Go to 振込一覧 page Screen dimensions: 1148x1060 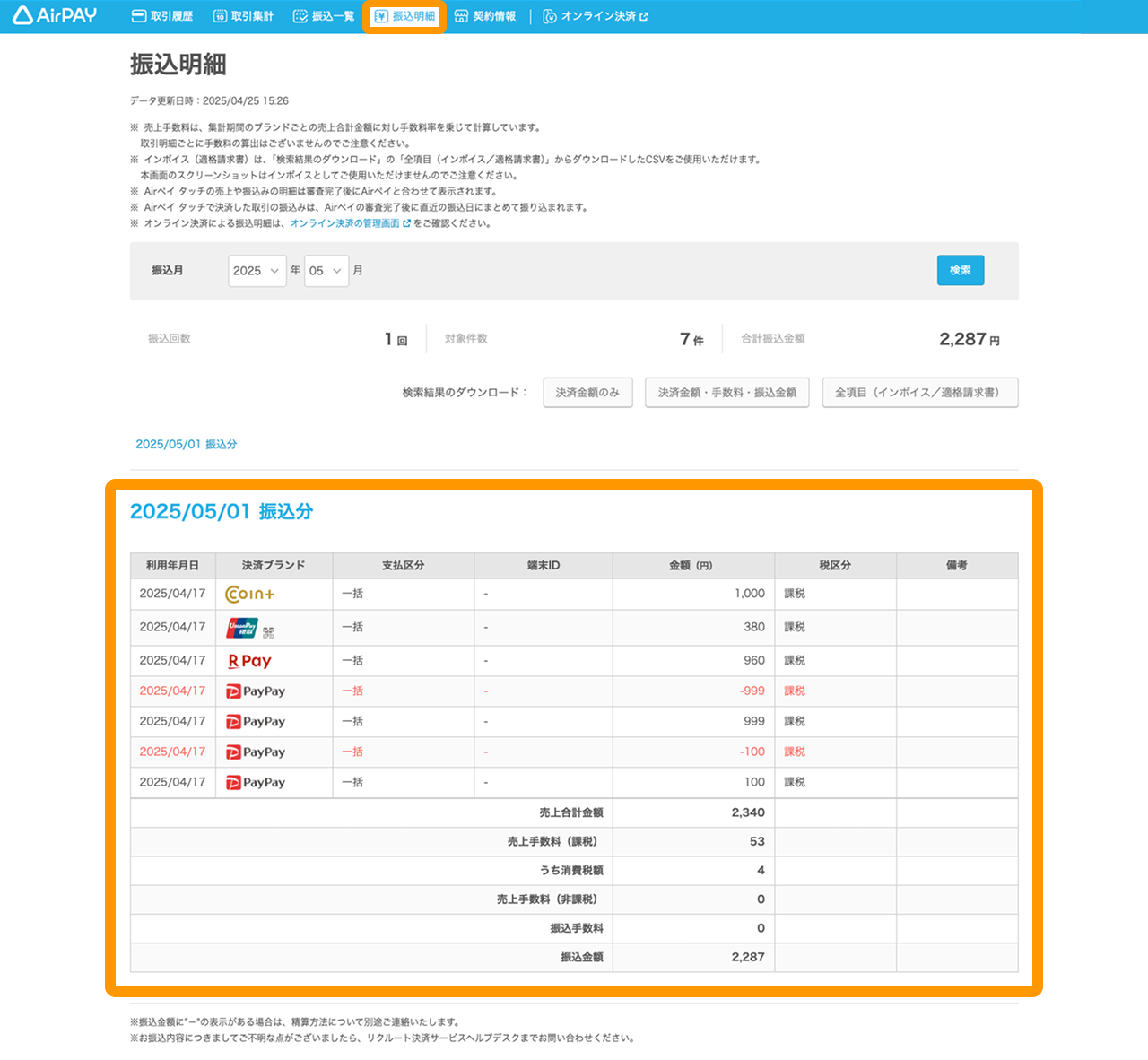click(x=324, y=16)
